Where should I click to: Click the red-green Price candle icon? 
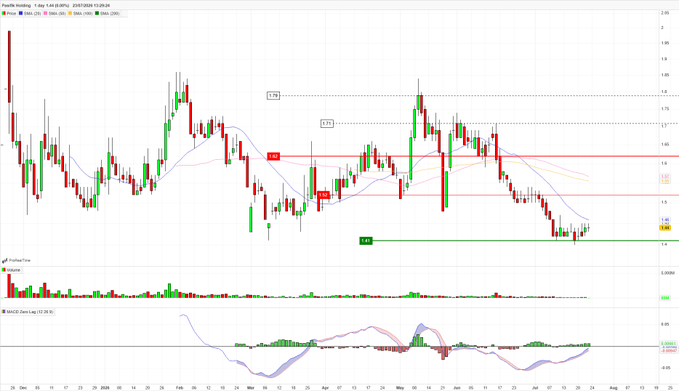coord(3,13)
